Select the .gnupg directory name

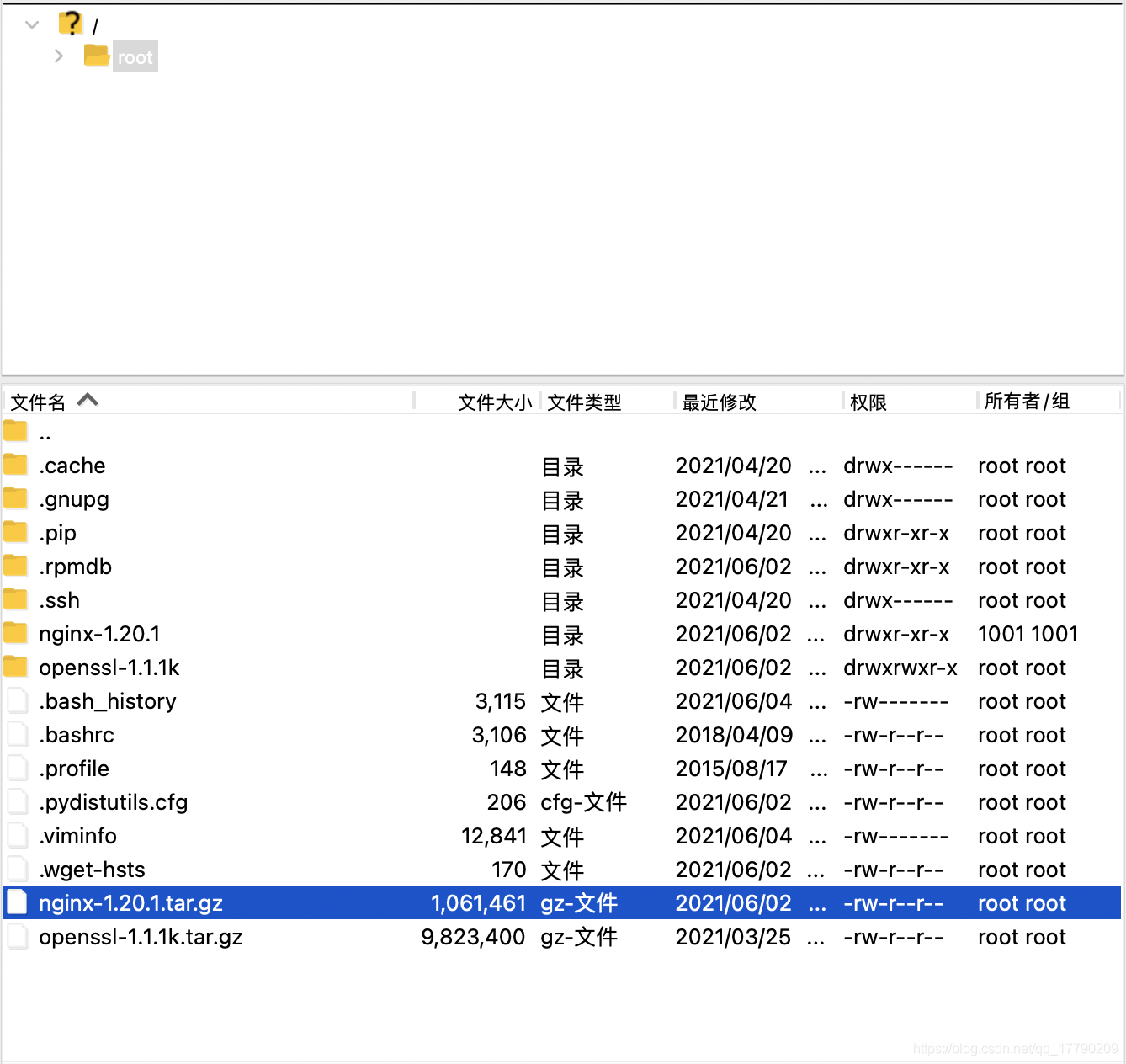[74, 500]
